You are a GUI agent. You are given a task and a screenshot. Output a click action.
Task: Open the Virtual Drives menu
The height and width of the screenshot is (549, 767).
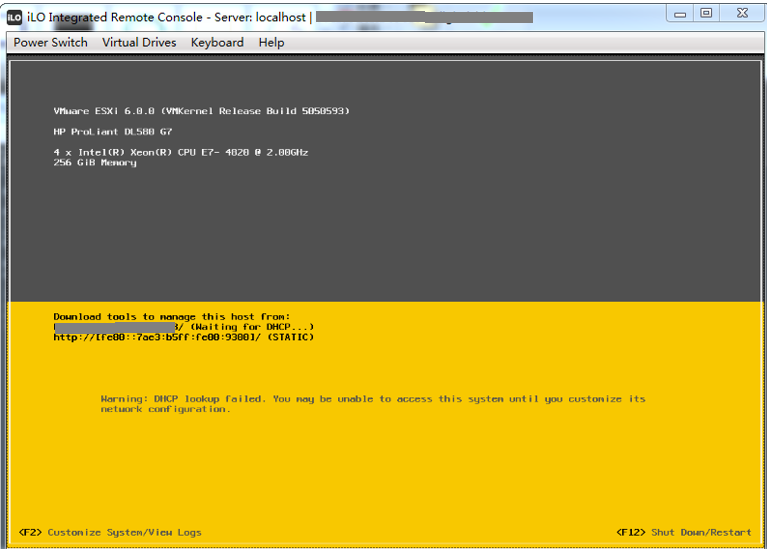point(139,43)
